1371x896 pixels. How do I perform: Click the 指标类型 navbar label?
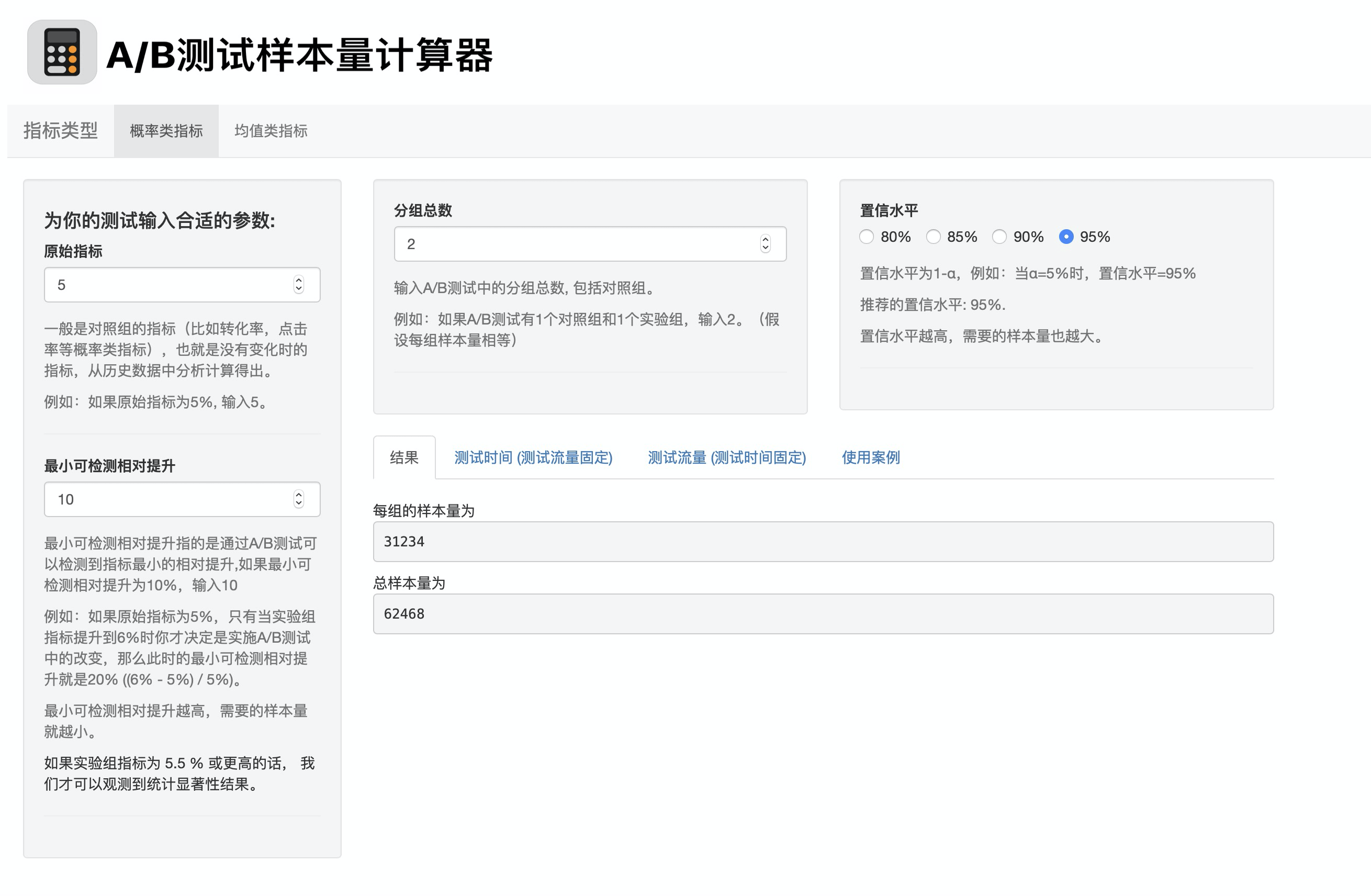coord(61,131)
